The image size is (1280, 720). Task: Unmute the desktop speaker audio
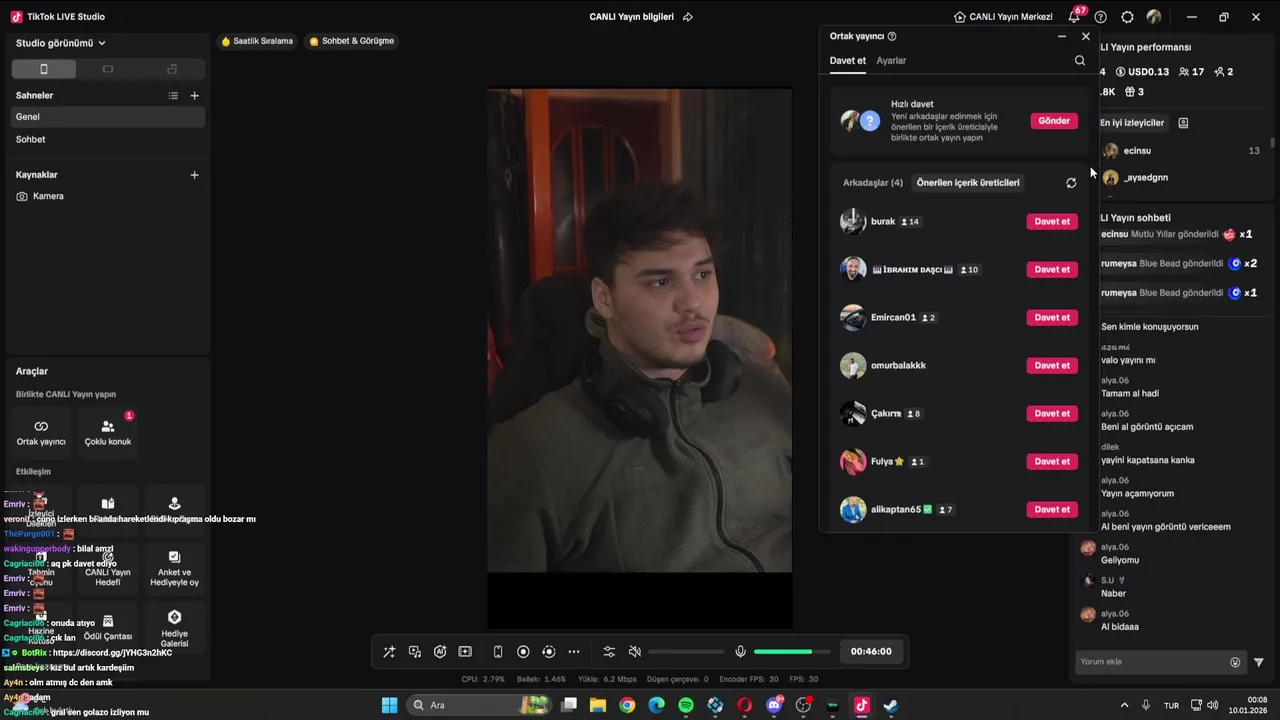click(x=634, y=652)
